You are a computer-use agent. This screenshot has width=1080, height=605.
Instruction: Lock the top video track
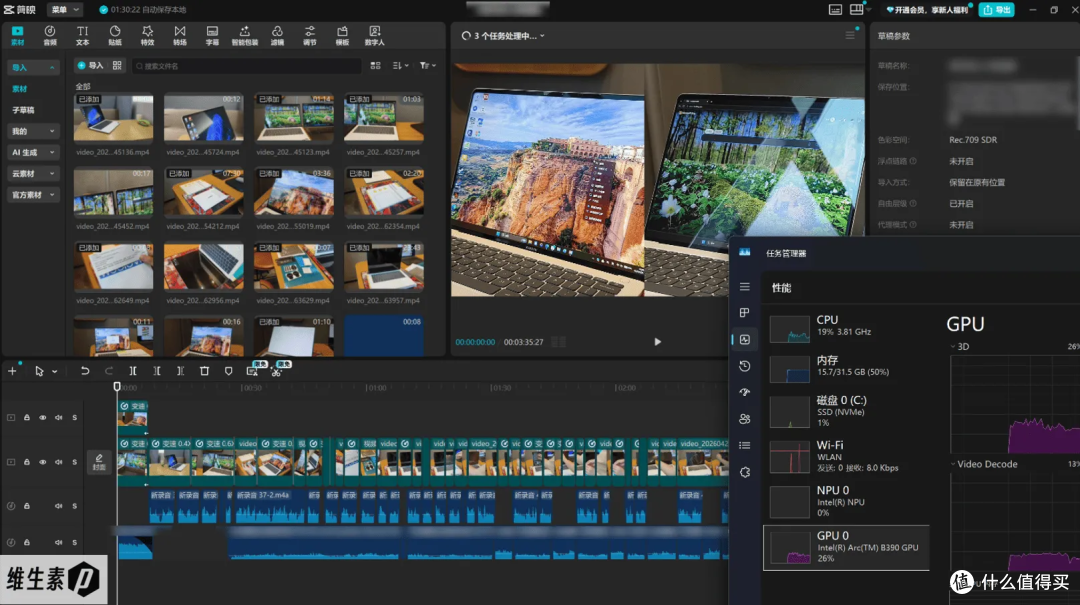click(27, 418)
